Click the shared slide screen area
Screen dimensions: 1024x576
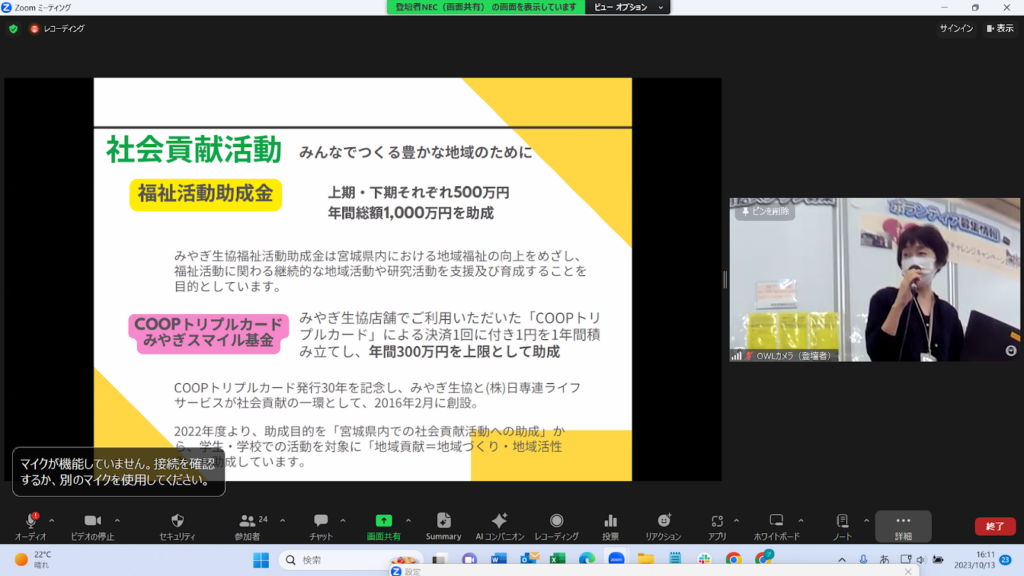pos(362,280)
